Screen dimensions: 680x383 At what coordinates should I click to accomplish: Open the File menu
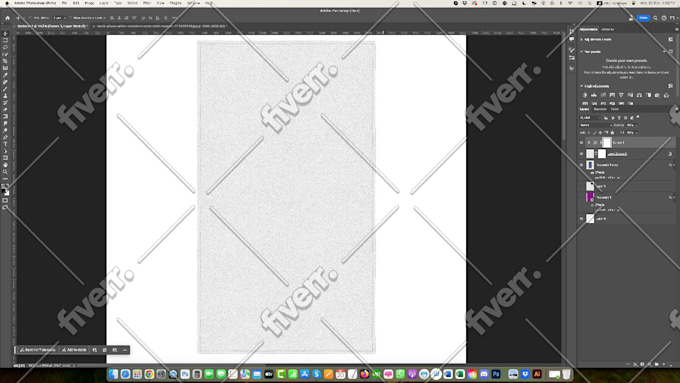pos(64,3)
